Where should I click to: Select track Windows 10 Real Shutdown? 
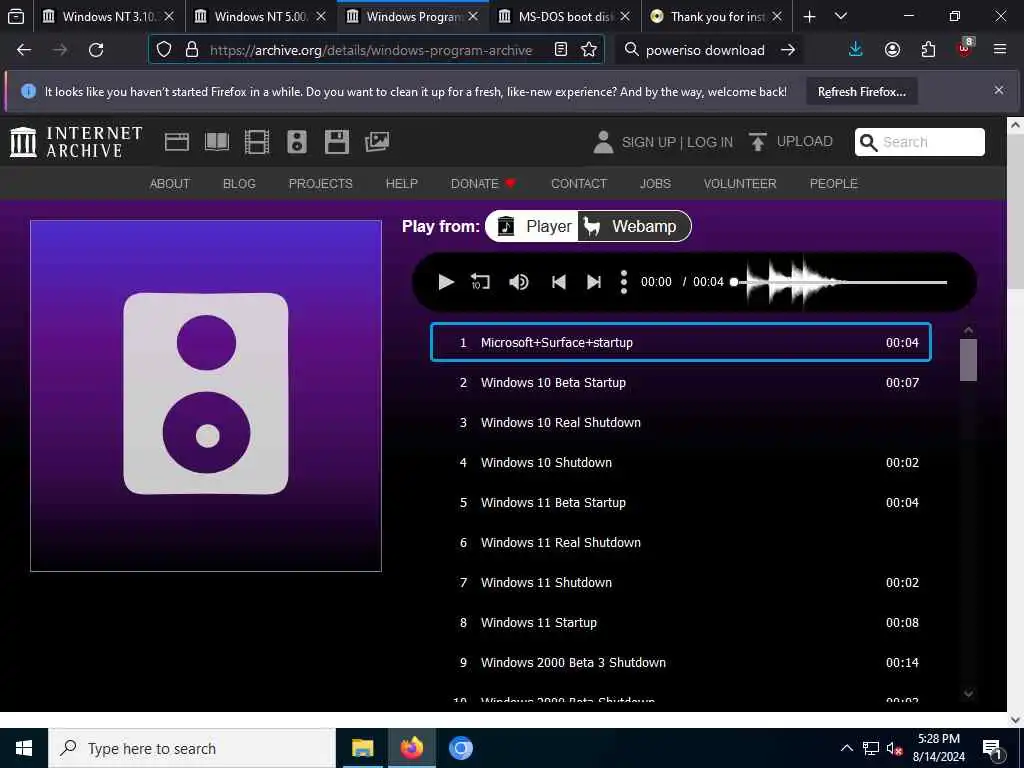[x=680, y=423]
